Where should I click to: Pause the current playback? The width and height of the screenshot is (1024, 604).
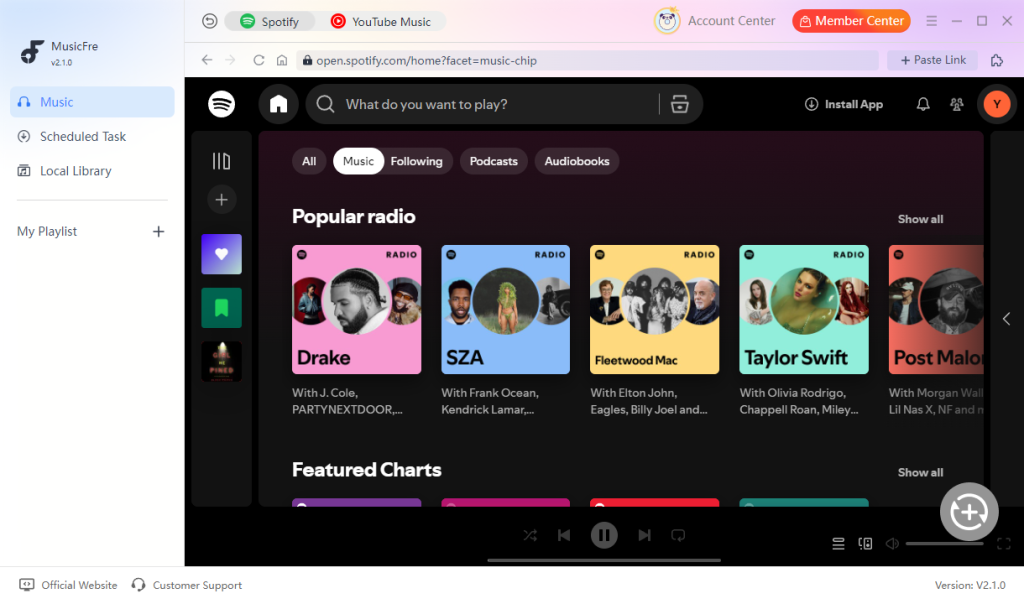coord(604,535)
